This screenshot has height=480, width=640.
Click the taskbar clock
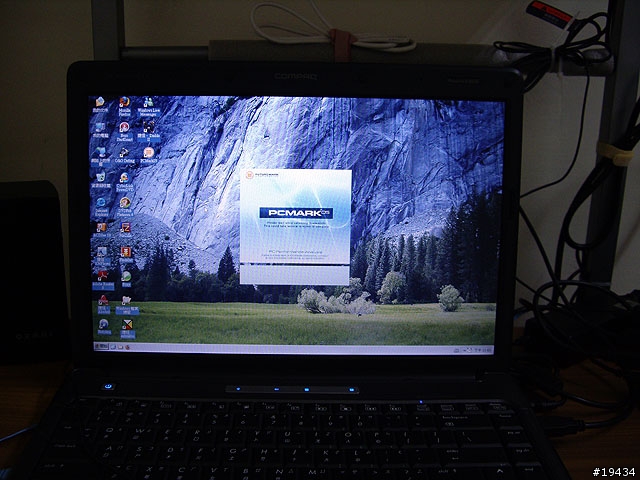point(487,350)
